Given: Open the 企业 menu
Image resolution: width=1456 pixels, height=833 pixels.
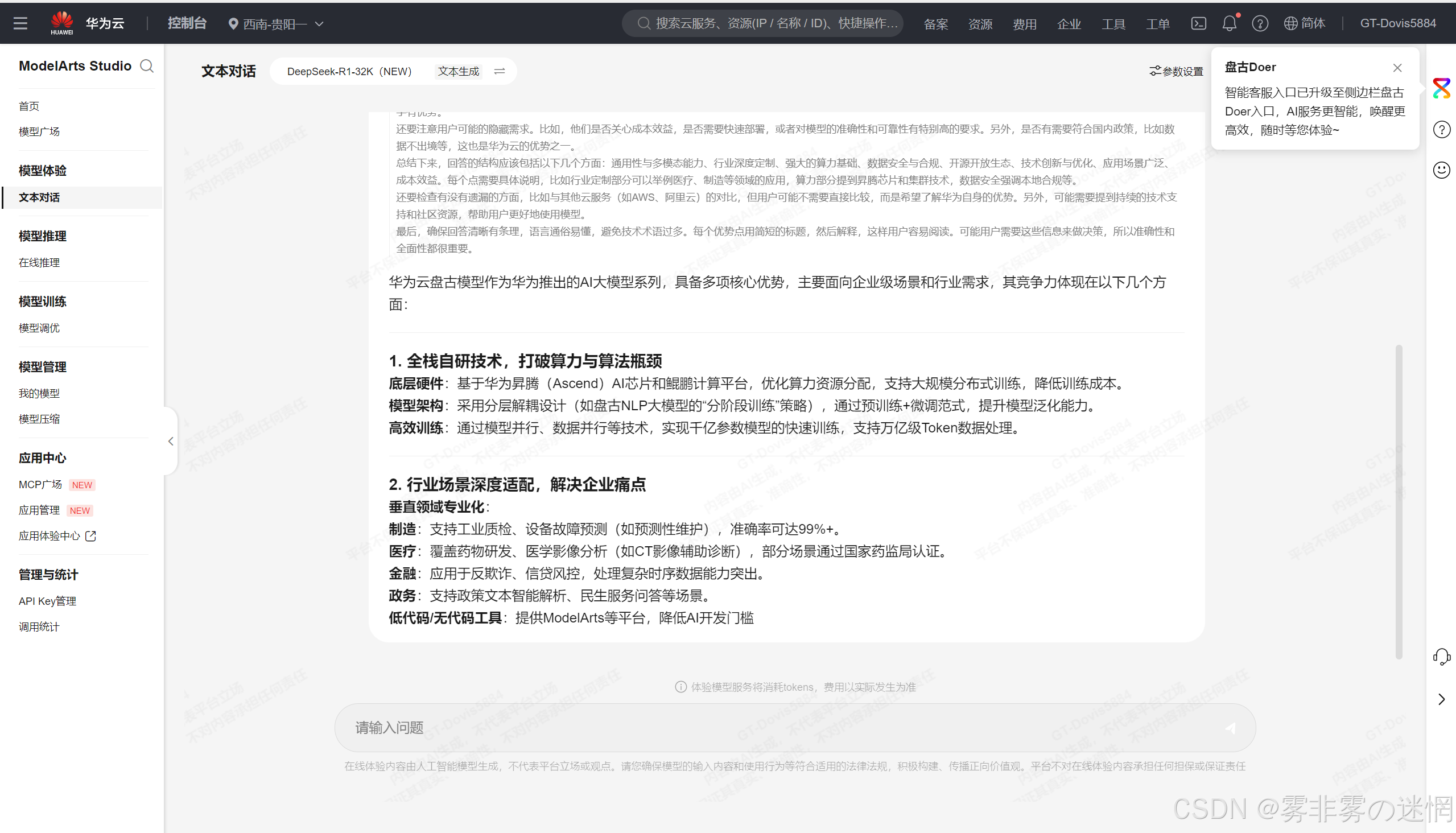Looking at the screenshot, I should point(1069,24).
